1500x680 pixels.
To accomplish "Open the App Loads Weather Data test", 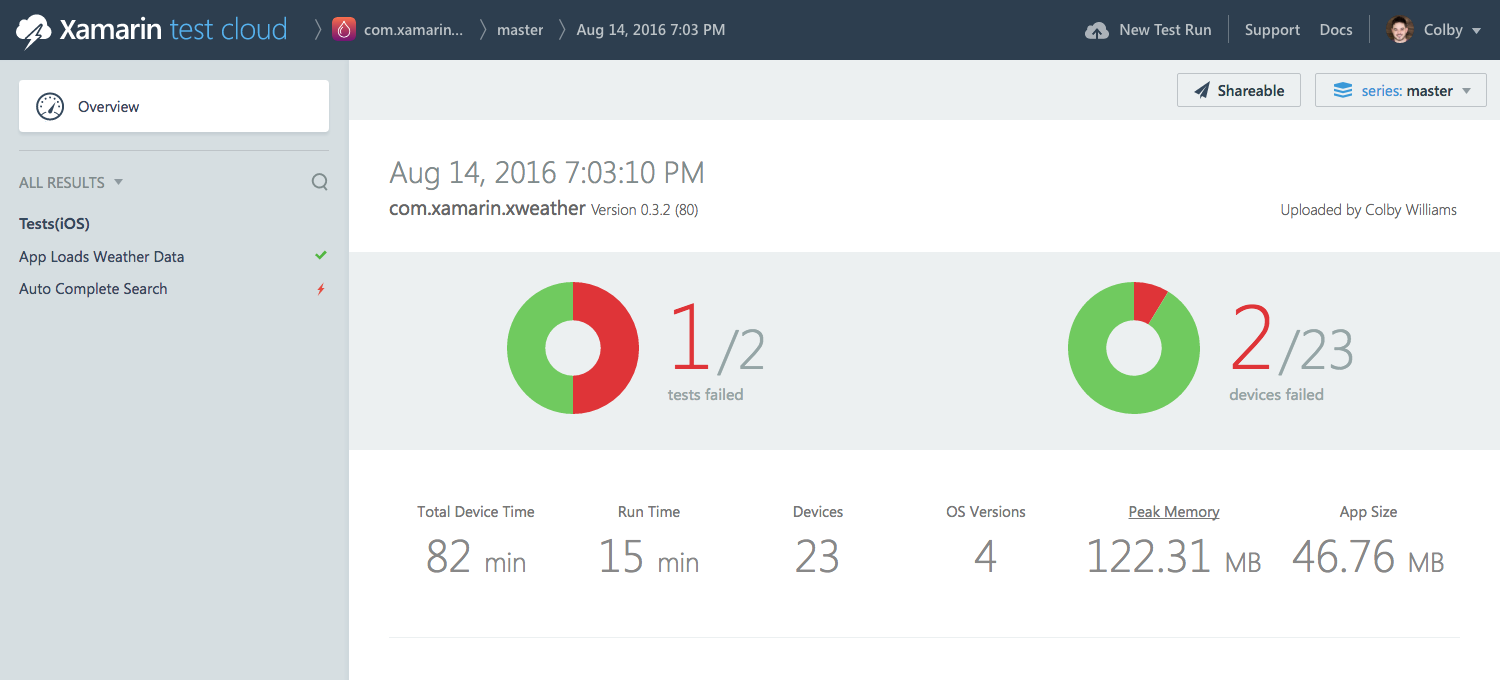I will [x=102, y=257].
